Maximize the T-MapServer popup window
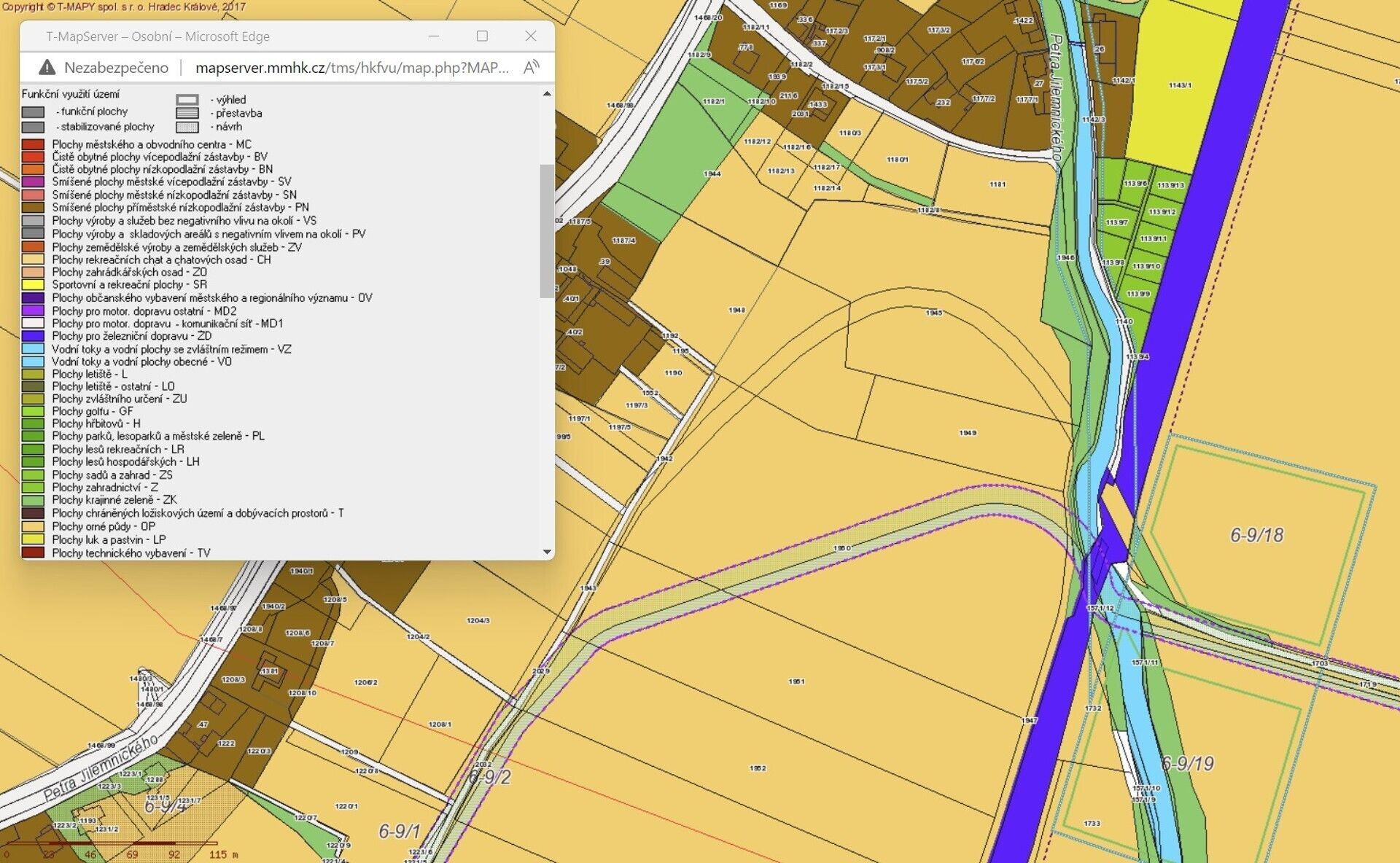 (482, 36)
